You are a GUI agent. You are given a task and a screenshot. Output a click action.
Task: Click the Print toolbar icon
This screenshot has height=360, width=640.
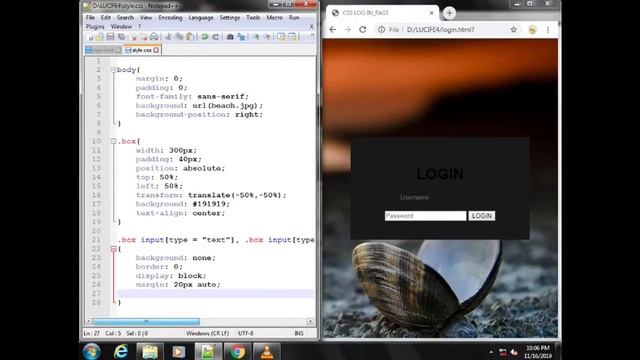click(x=154, y=37)
